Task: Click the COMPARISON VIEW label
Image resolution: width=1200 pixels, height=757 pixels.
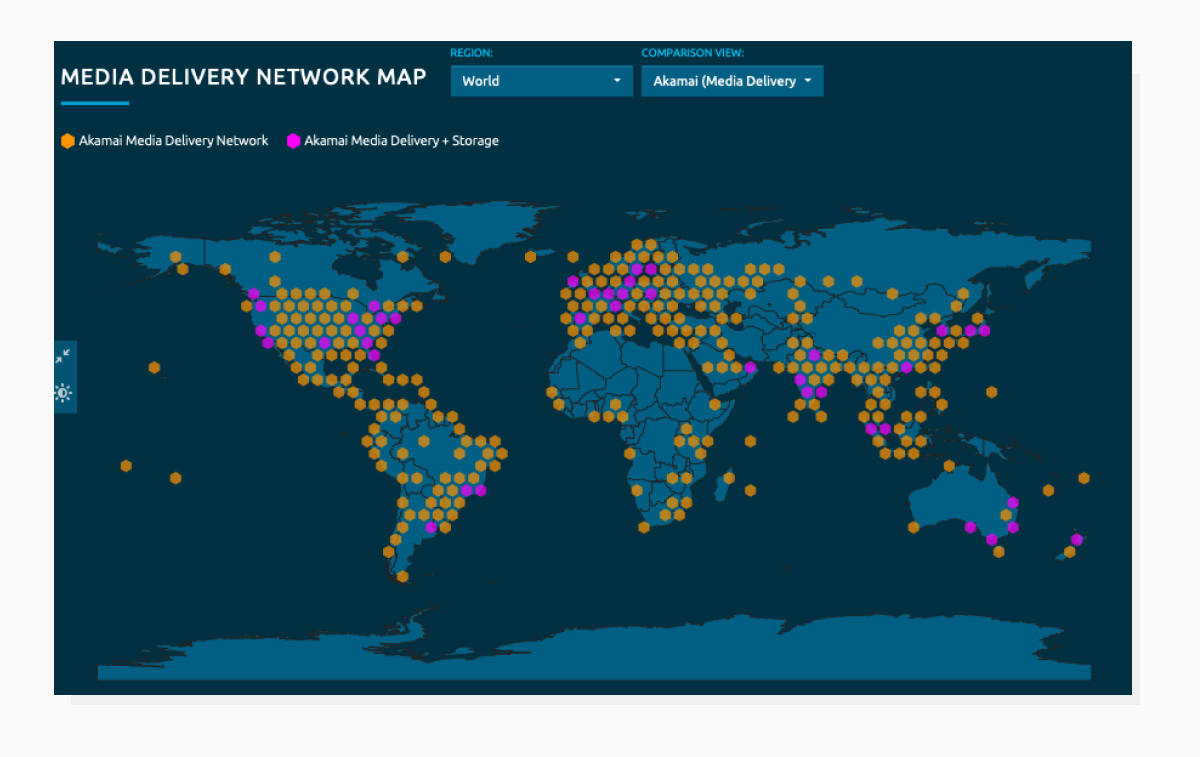Action: point(694,53)
